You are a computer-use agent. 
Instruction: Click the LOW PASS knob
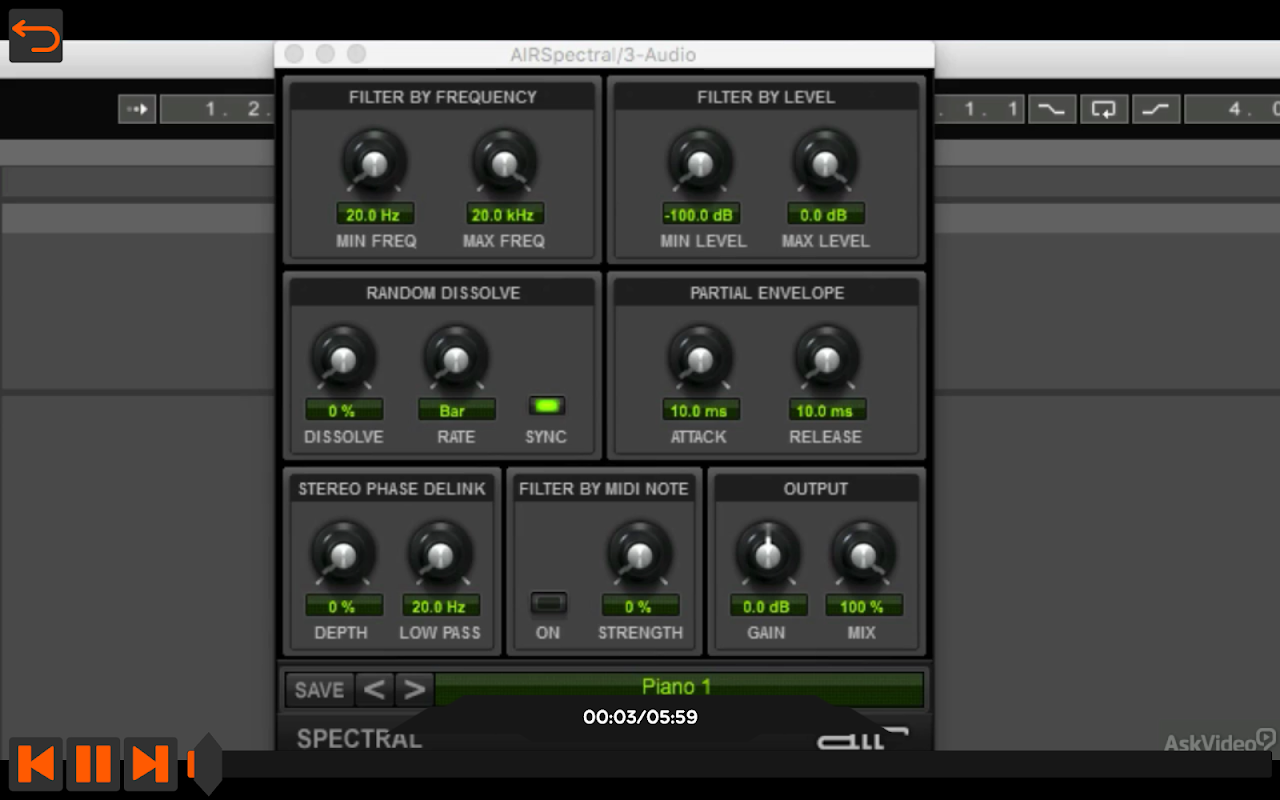(439, 554)
